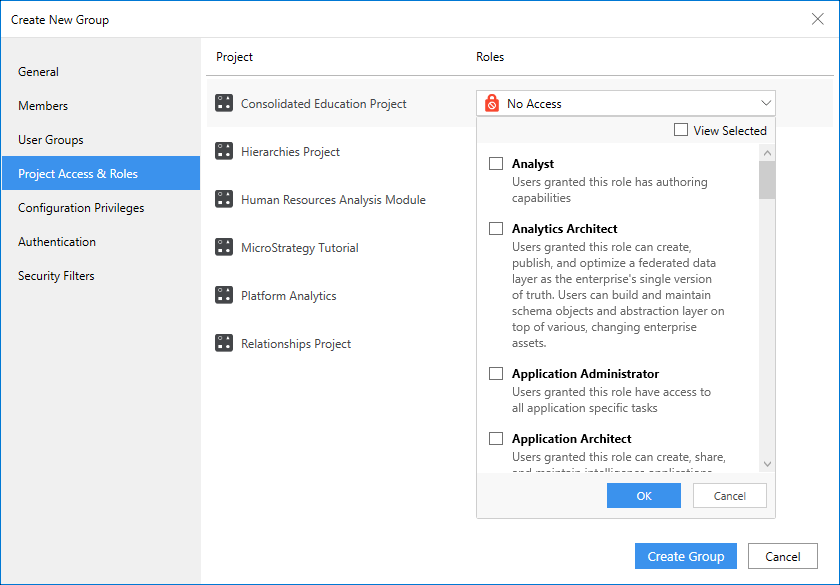Open the Members section
This screenshot has width=840, height=585.
click(x=43, y=106)
